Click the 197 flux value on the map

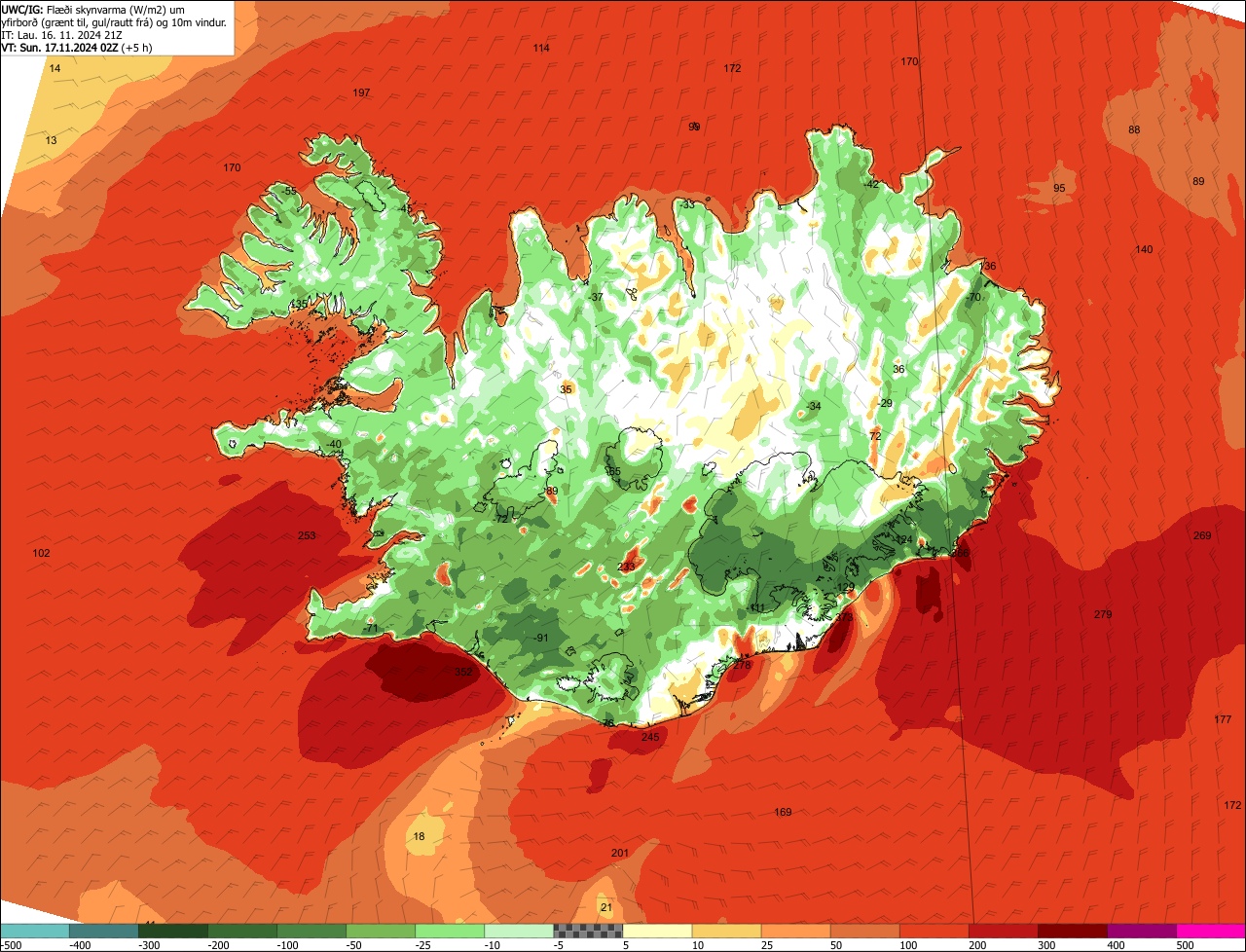tap(361, 92)
